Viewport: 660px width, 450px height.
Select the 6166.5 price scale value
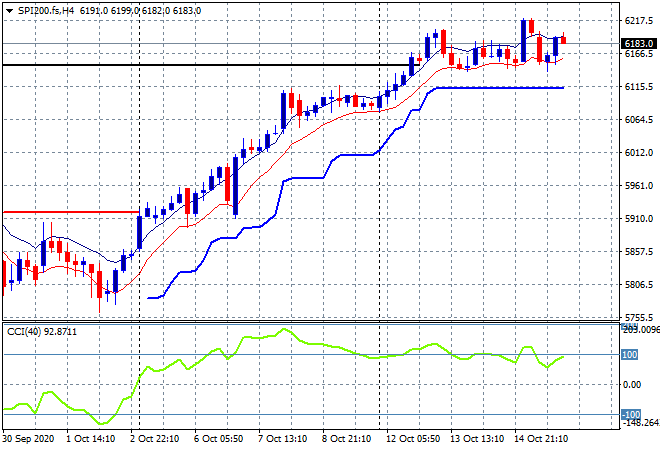639,54
